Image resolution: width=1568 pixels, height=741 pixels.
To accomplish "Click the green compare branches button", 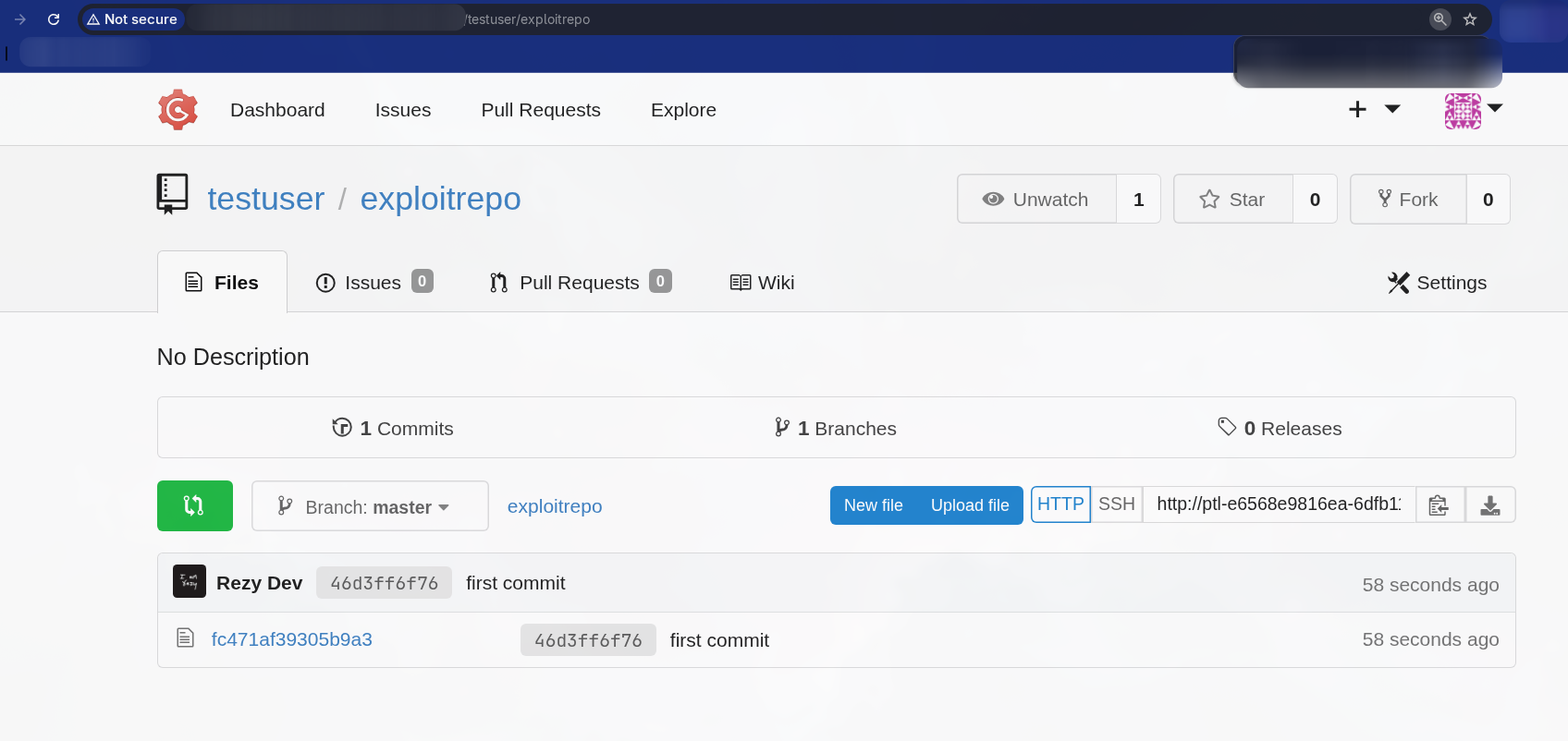I will click(x=194, y=505).
